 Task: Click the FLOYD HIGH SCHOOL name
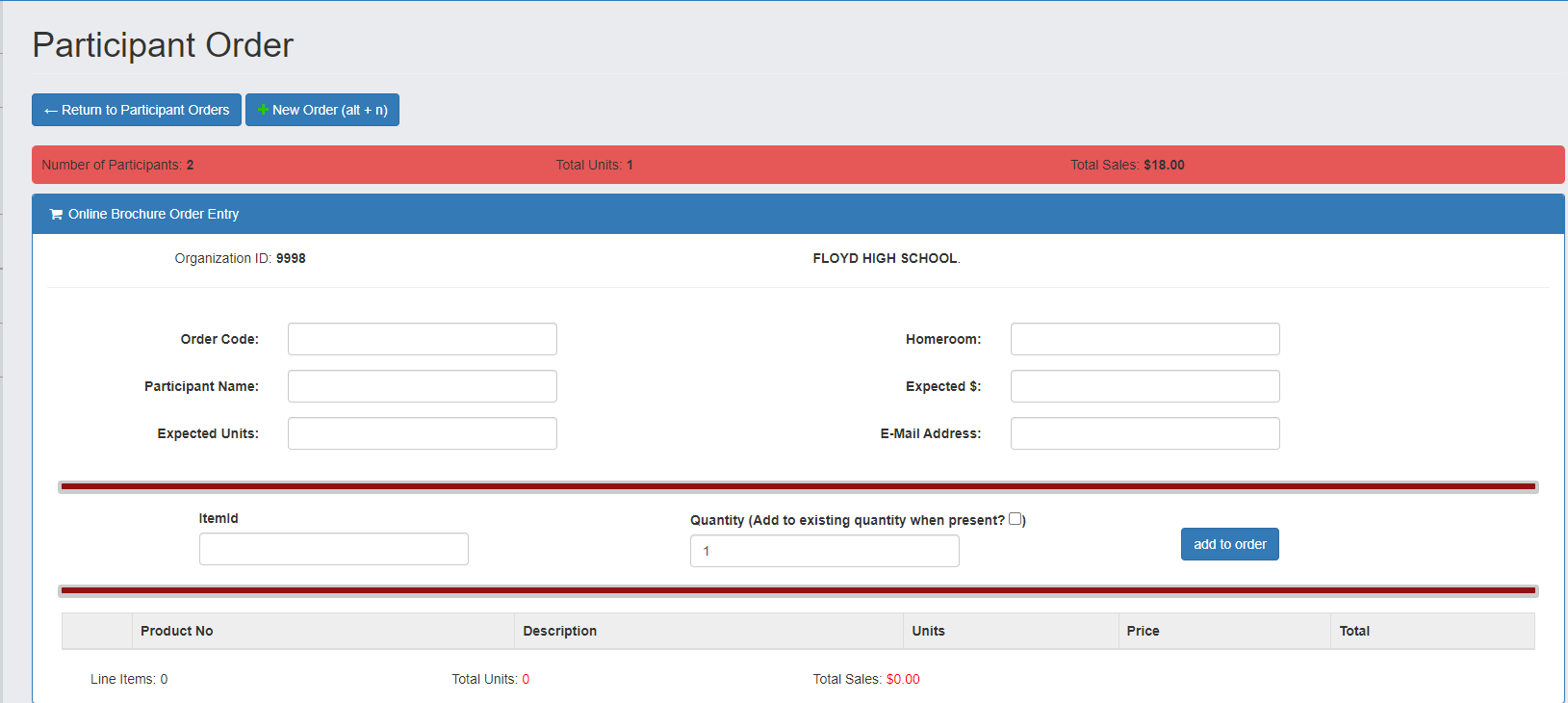pos(887,258)
